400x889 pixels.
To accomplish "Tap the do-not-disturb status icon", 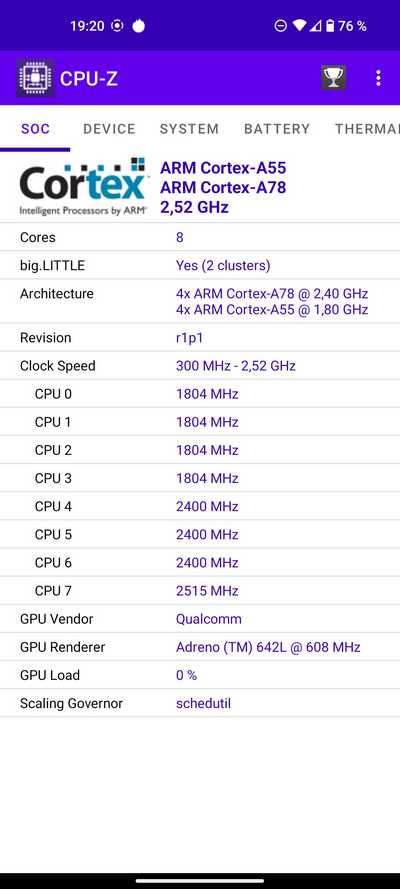I will coord(280,26).
